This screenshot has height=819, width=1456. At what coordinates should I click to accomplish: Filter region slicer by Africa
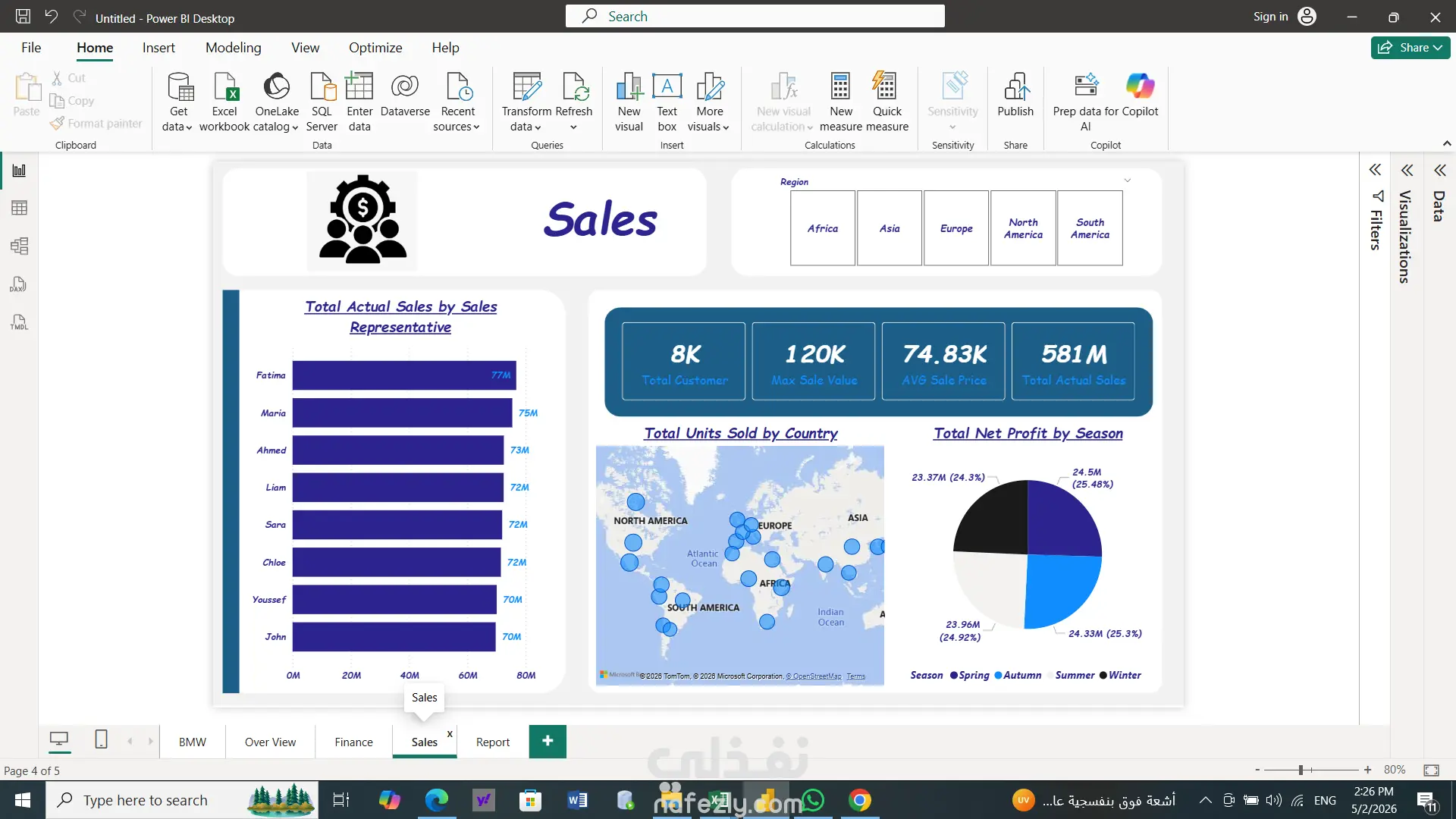point(823,228)
